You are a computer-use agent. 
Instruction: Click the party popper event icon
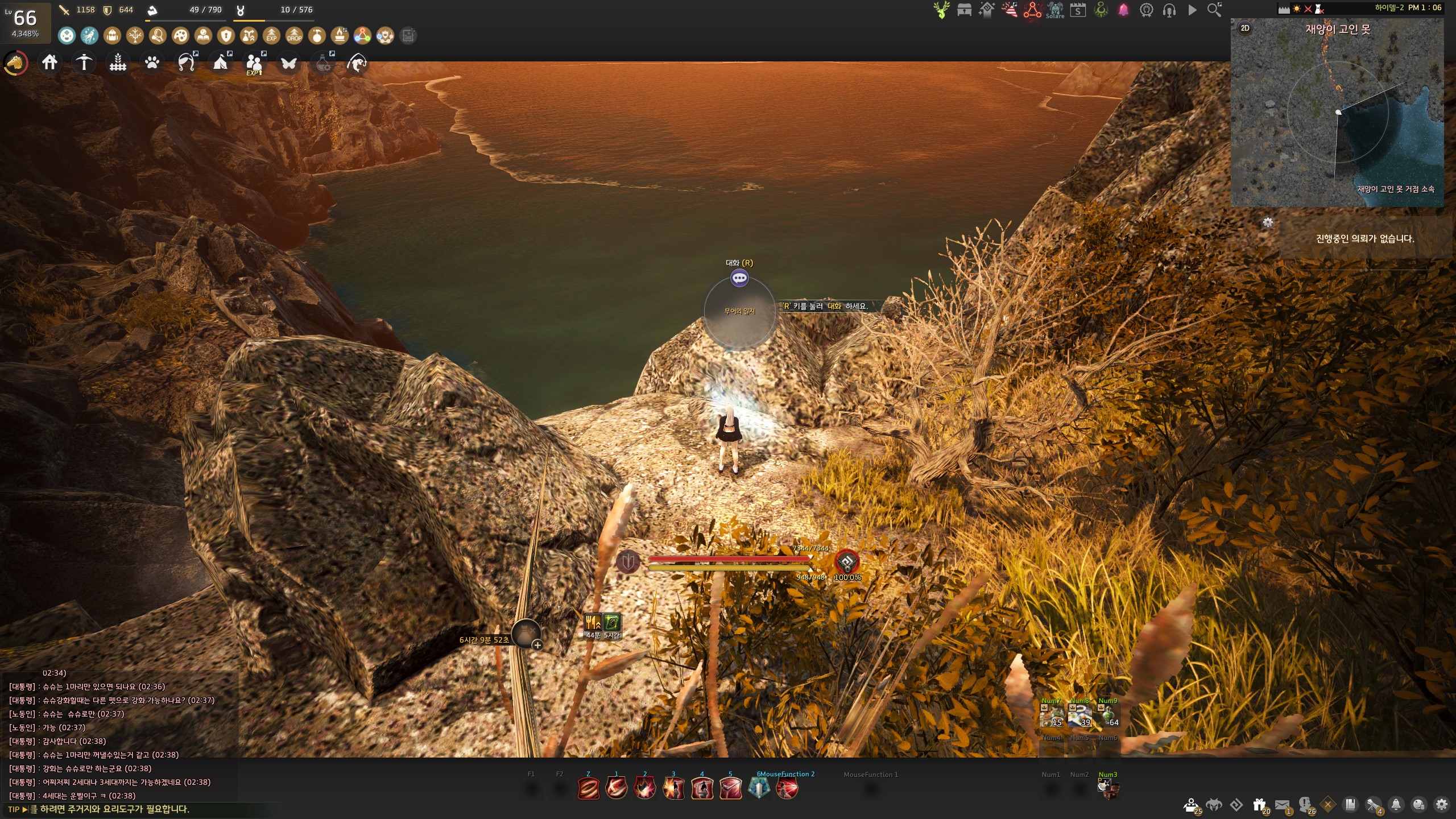click(x=1010, y=10)
